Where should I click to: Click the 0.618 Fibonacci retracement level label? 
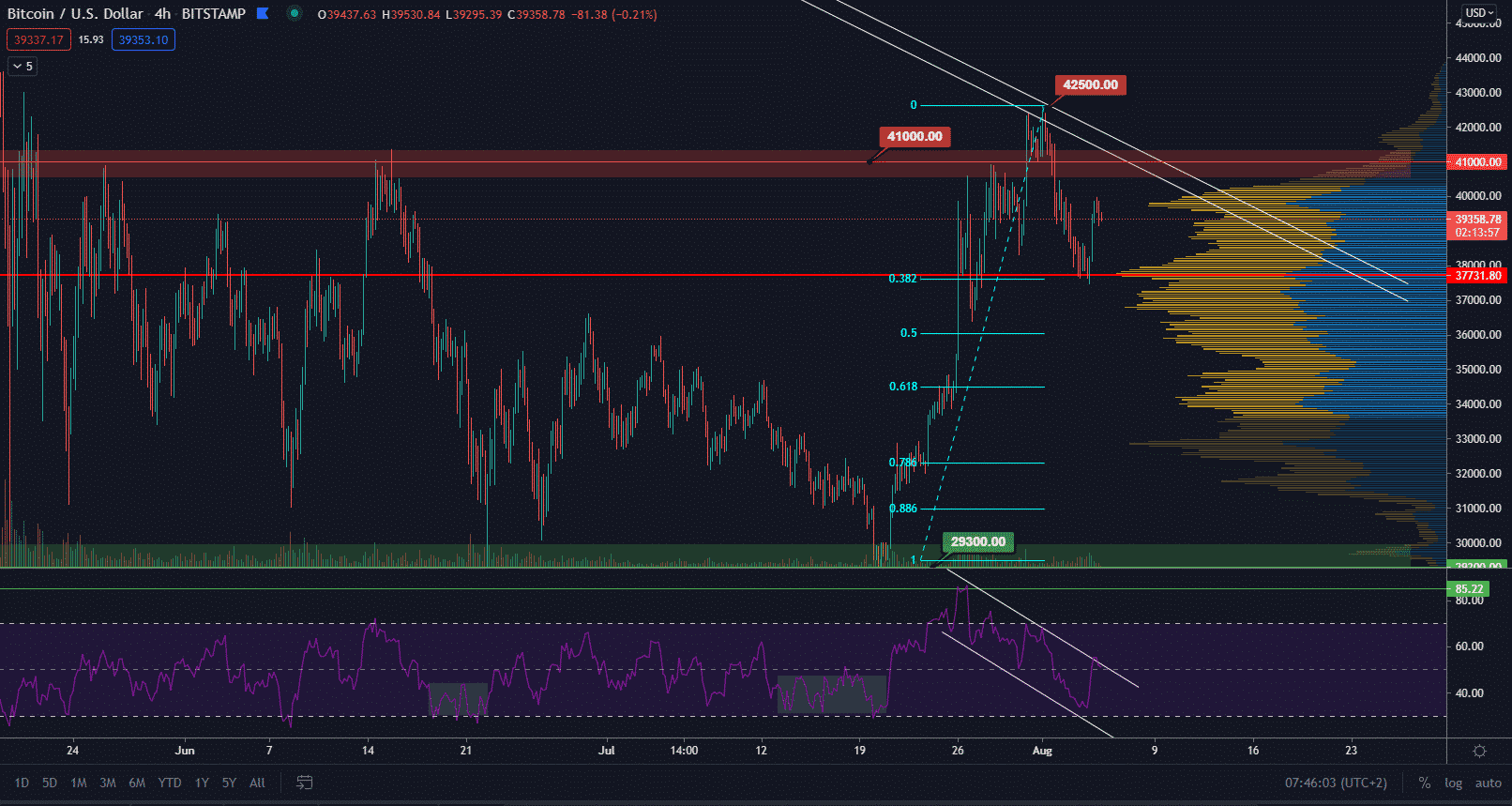click(x=902, y=387)
